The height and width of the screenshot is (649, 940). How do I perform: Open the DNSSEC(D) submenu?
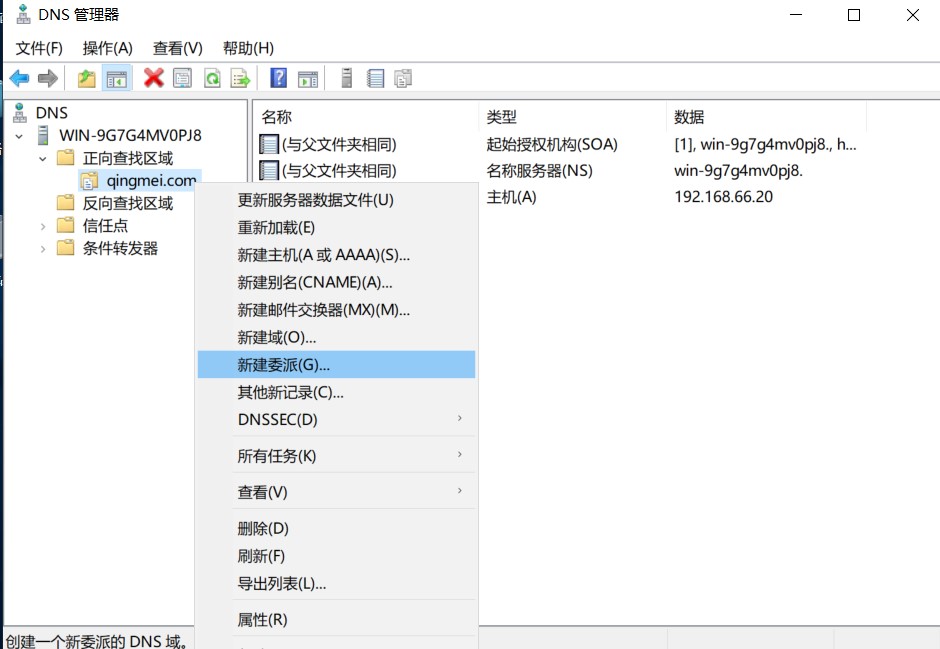tap(336, 419)
